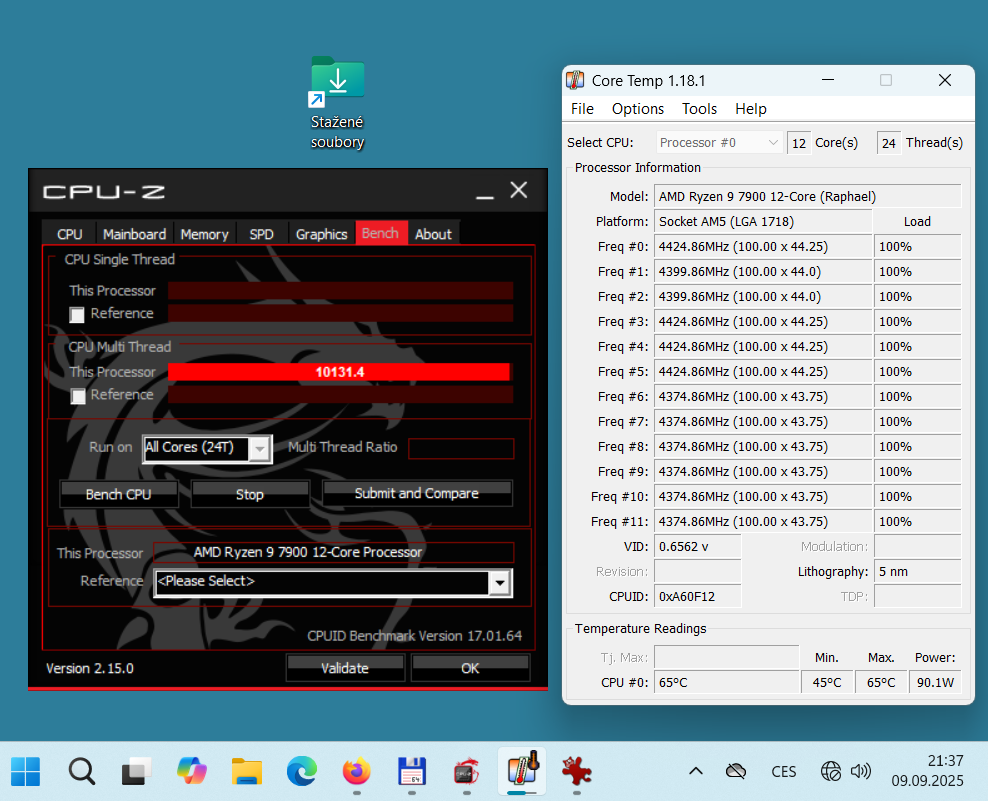Enable Reference checkbox under CPU Multi Thread
Image resolution: width=988 pixels, height=801 pixels.
[78, 396]
